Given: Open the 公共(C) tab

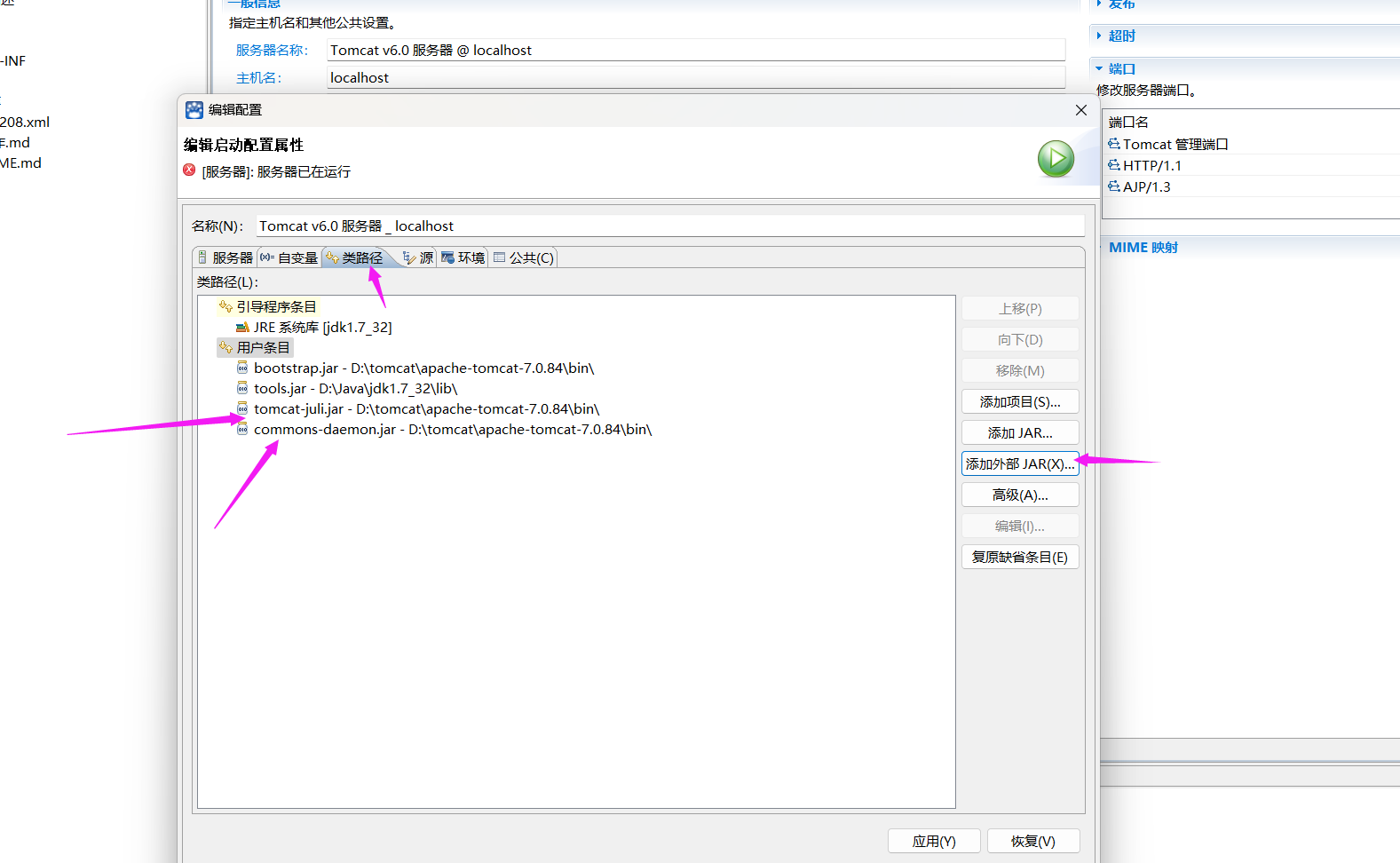Looking at the screenshot, I should (524, 257).
